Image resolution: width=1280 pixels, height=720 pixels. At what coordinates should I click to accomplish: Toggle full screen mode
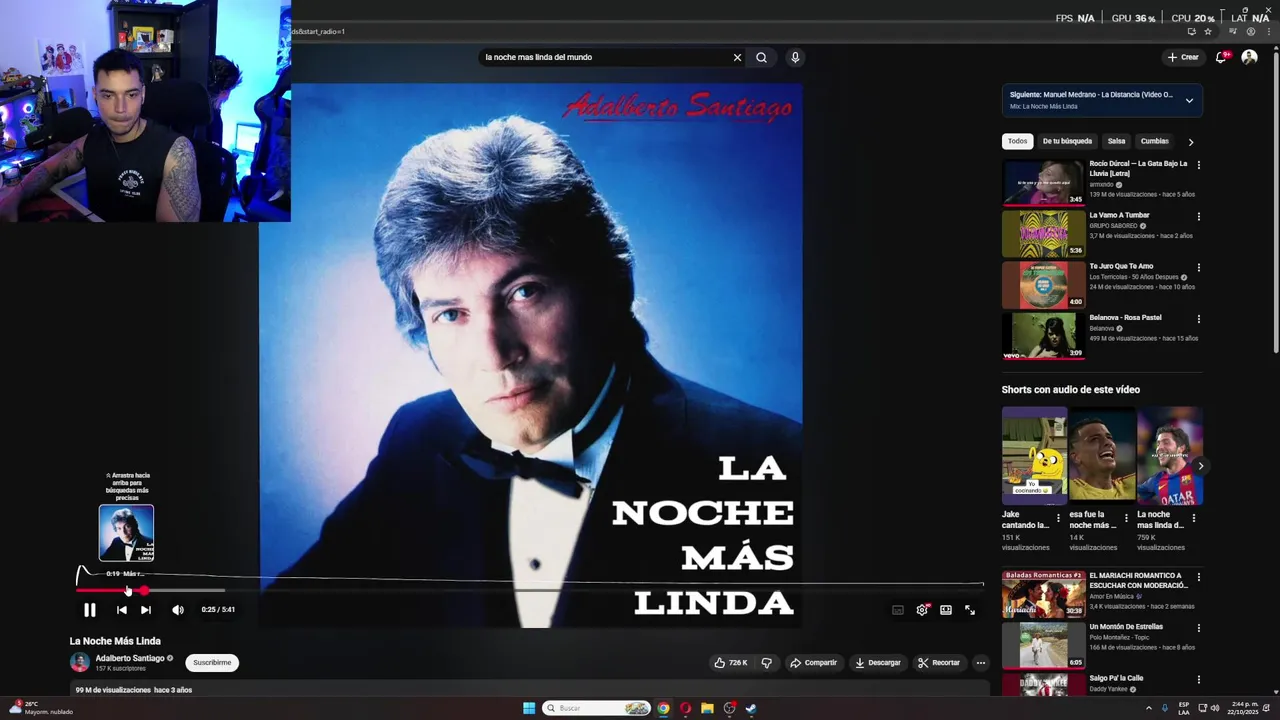pos(970,610)
